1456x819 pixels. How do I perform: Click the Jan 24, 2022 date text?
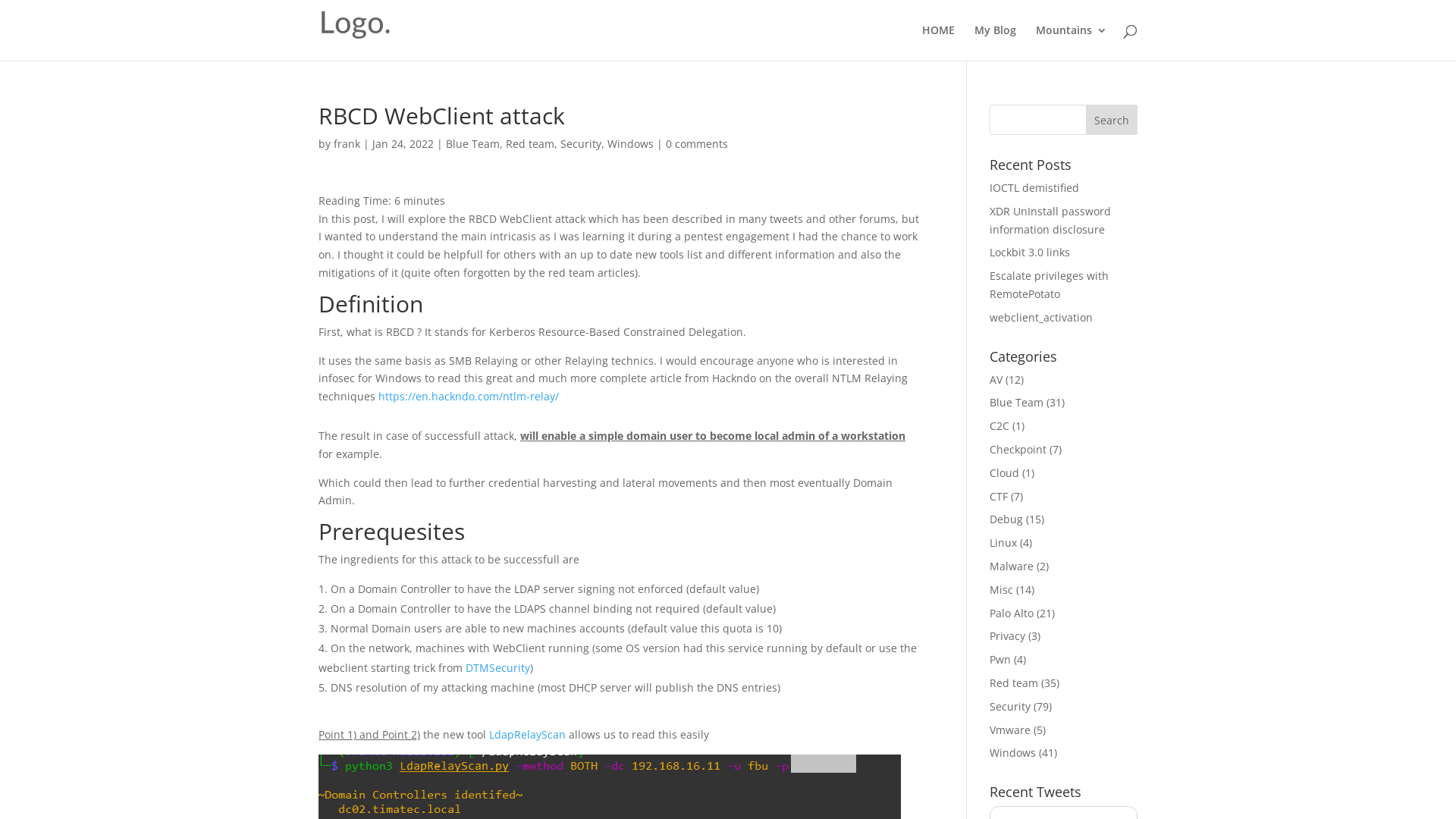[x=403, y=144]
